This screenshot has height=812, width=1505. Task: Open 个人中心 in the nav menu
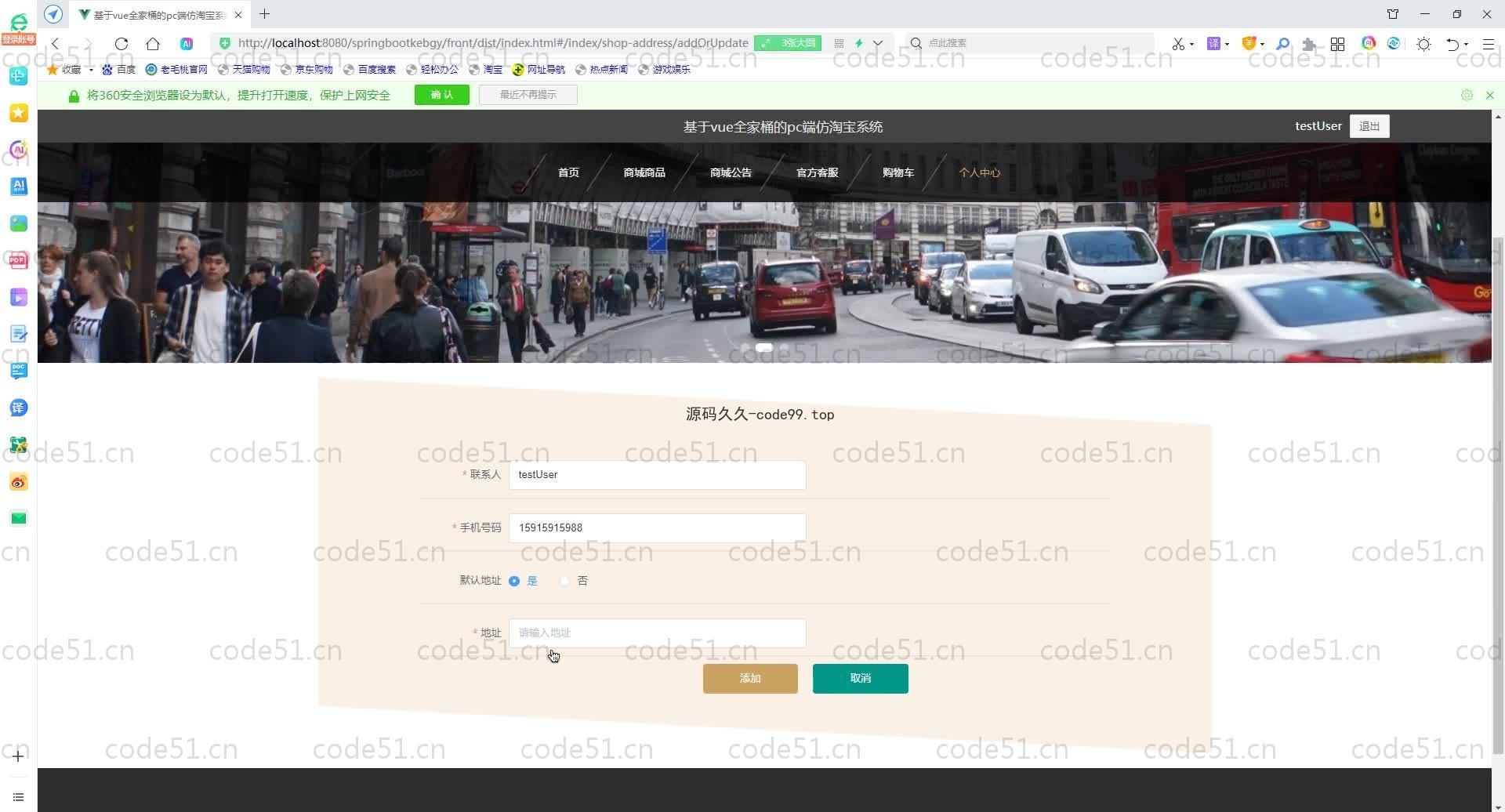pos(979,172)
